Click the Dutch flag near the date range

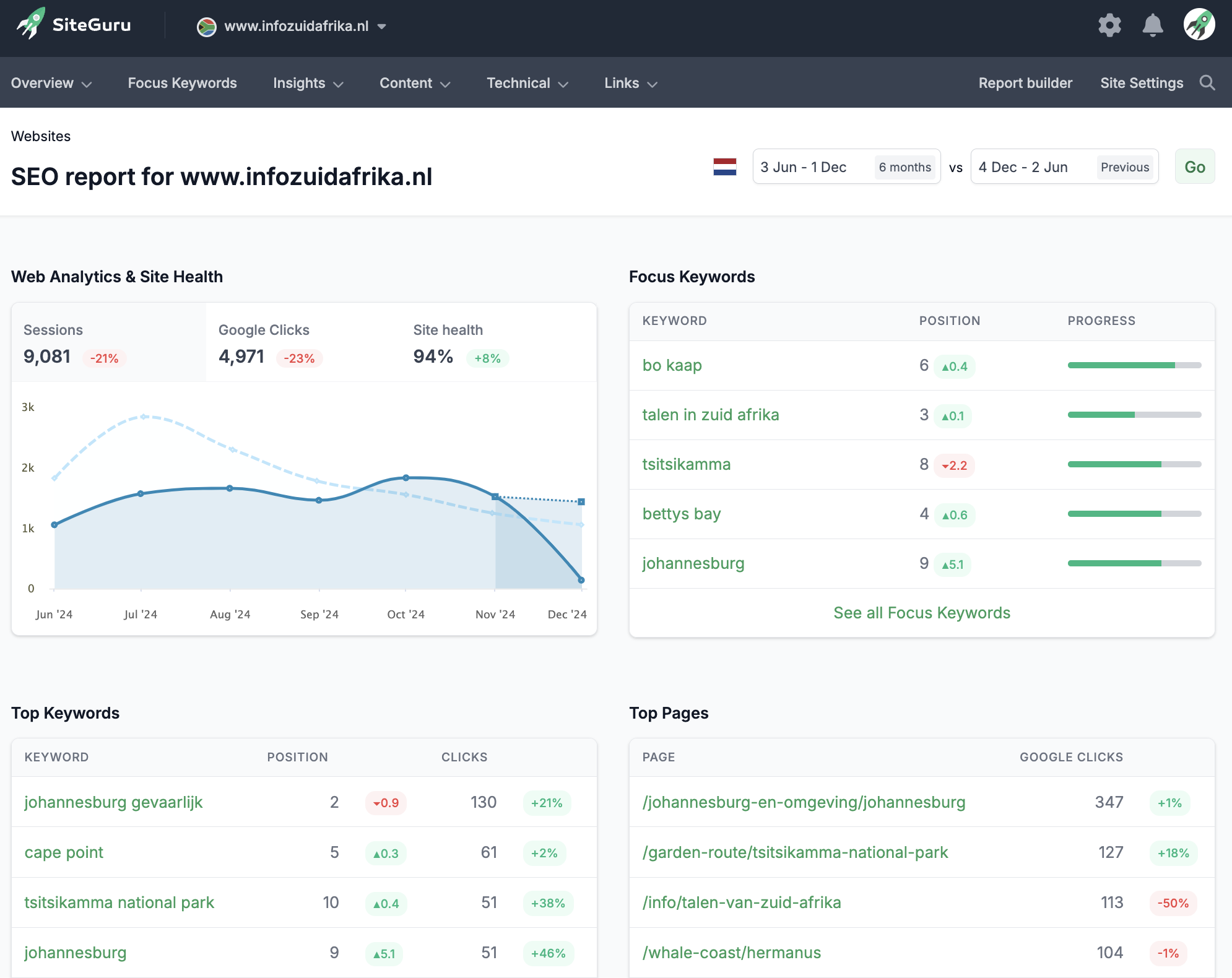click(725, 166)
